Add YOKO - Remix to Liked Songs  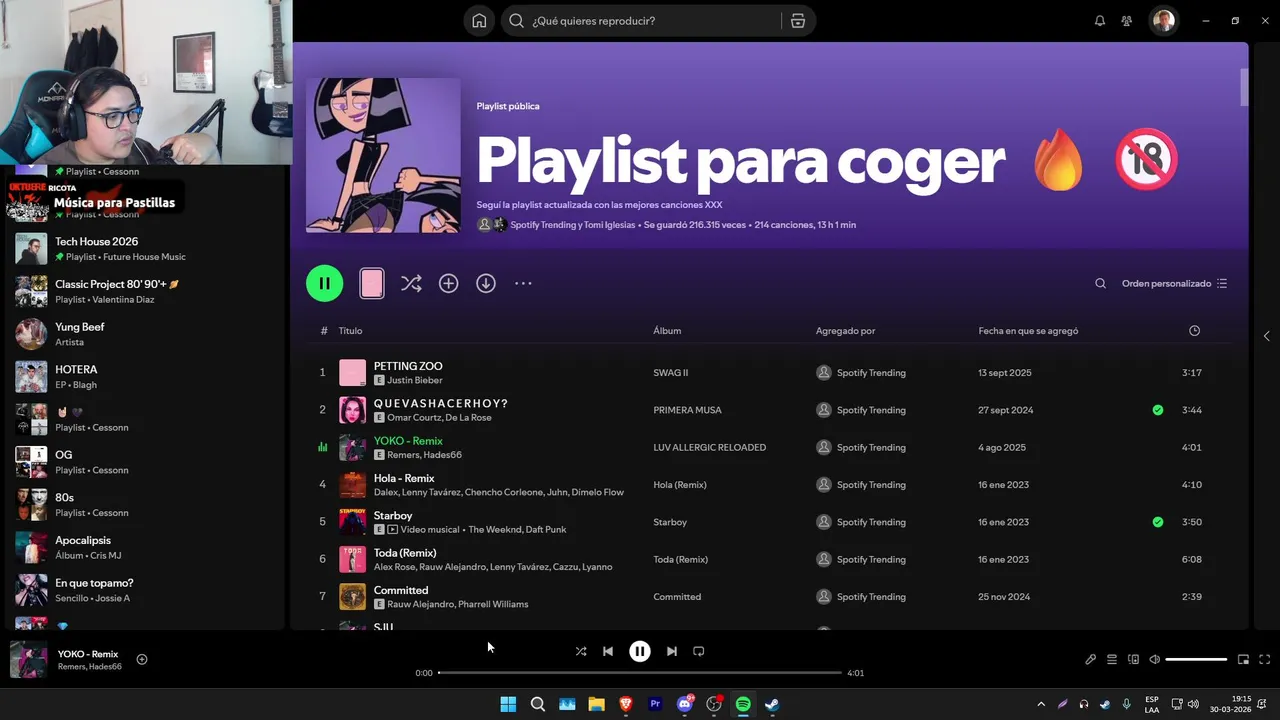142,659
